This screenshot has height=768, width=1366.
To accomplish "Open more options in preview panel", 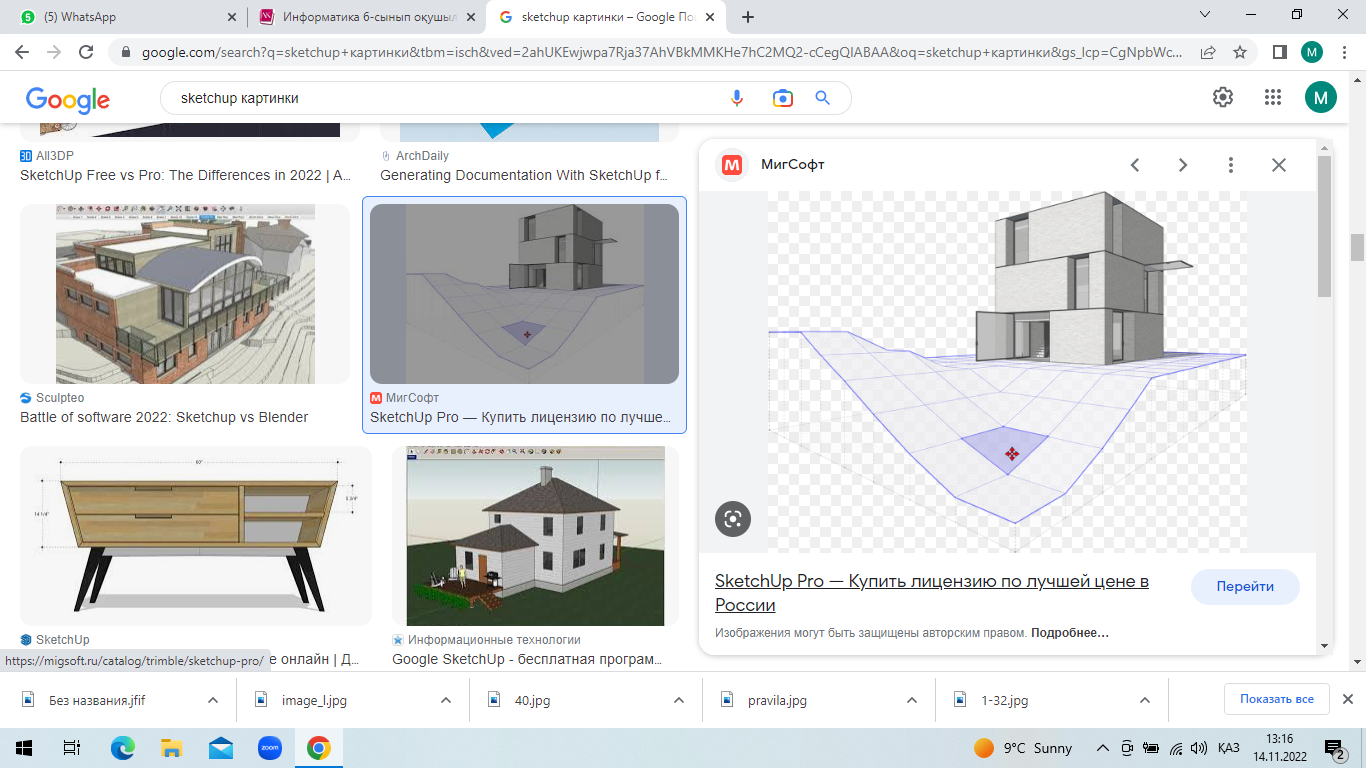I will [1231, 165].
